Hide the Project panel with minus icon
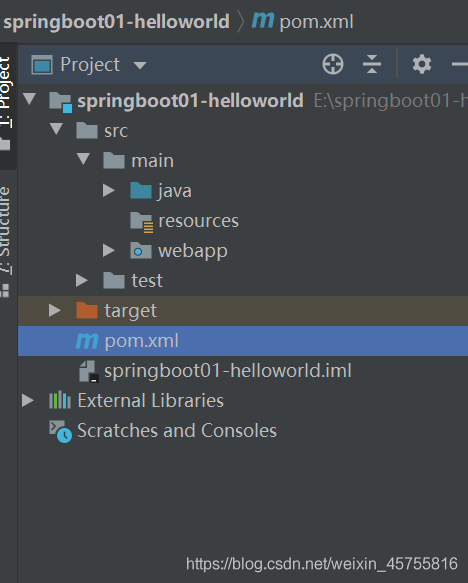 click(x=460, y=64)
